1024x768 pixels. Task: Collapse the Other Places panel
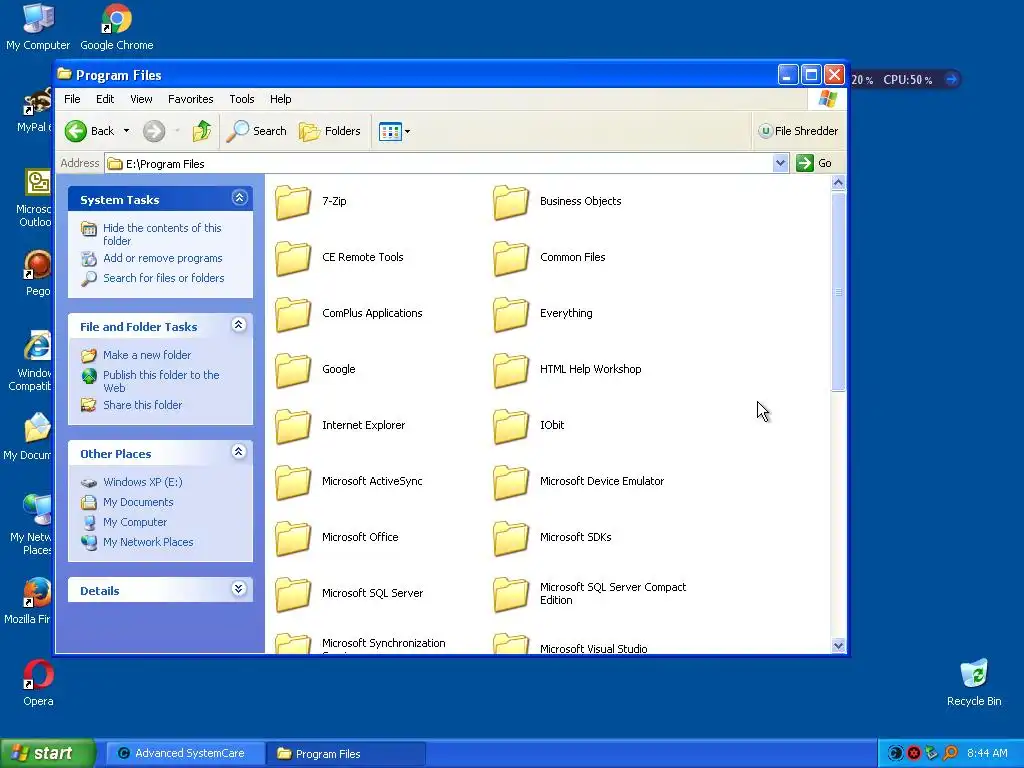(x=239, y=452)
